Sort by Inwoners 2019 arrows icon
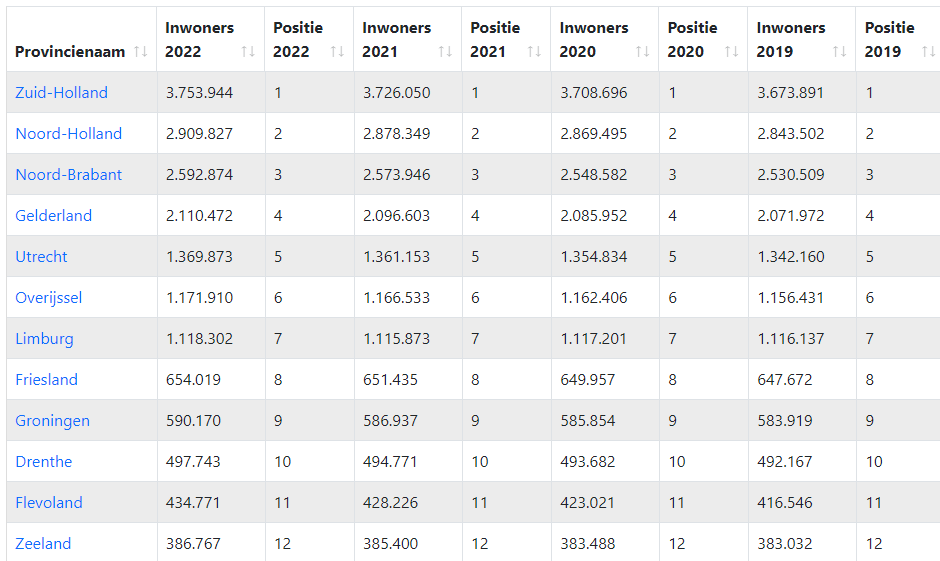Screen dimensions: 940x561 click(x=839, y=52)
